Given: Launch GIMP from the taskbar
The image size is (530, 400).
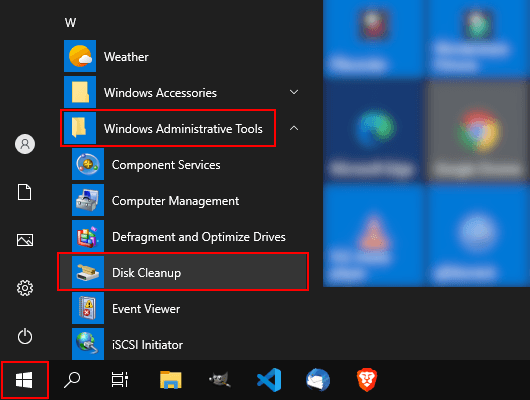Looking at the screenshot, I should (220, 380).
